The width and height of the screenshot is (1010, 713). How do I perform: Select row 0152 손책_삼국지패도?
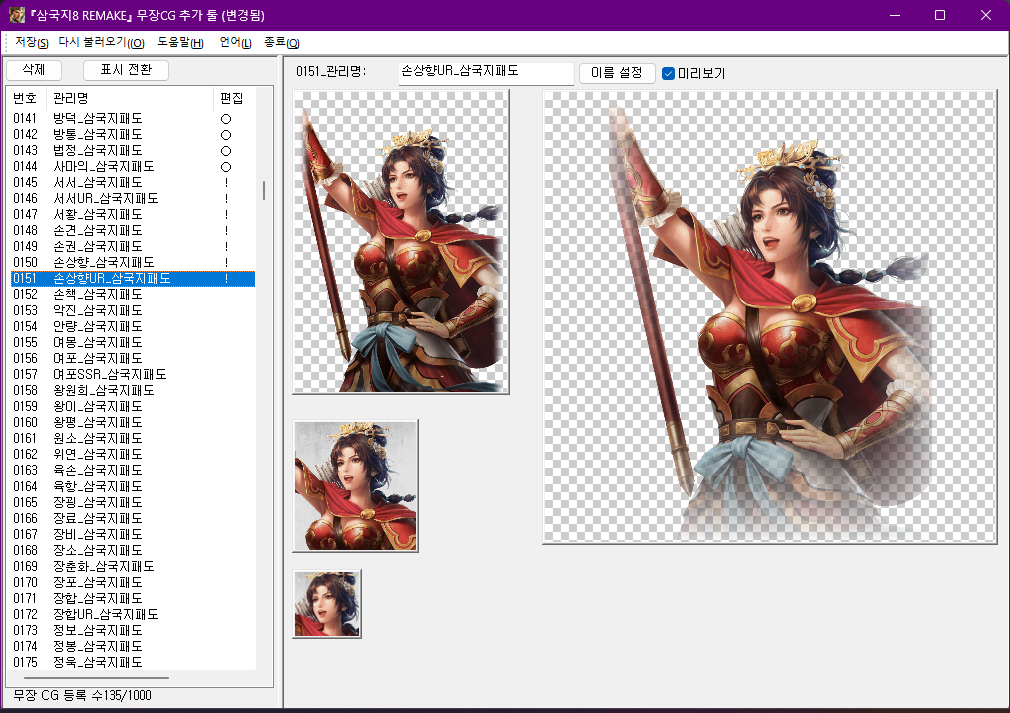133,294
